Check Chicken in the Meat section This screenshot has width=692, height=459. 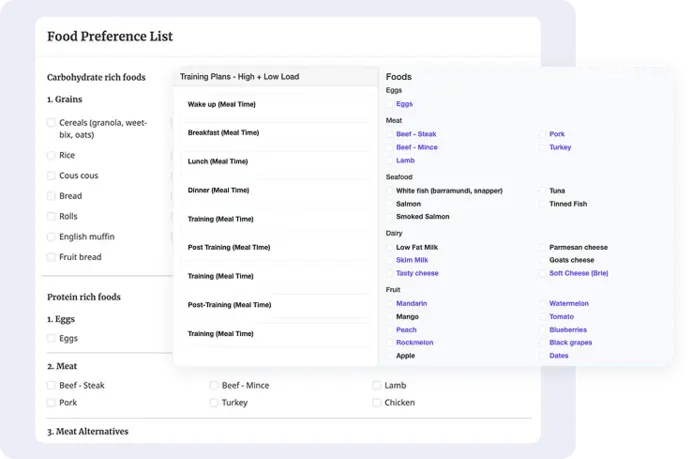377,403
